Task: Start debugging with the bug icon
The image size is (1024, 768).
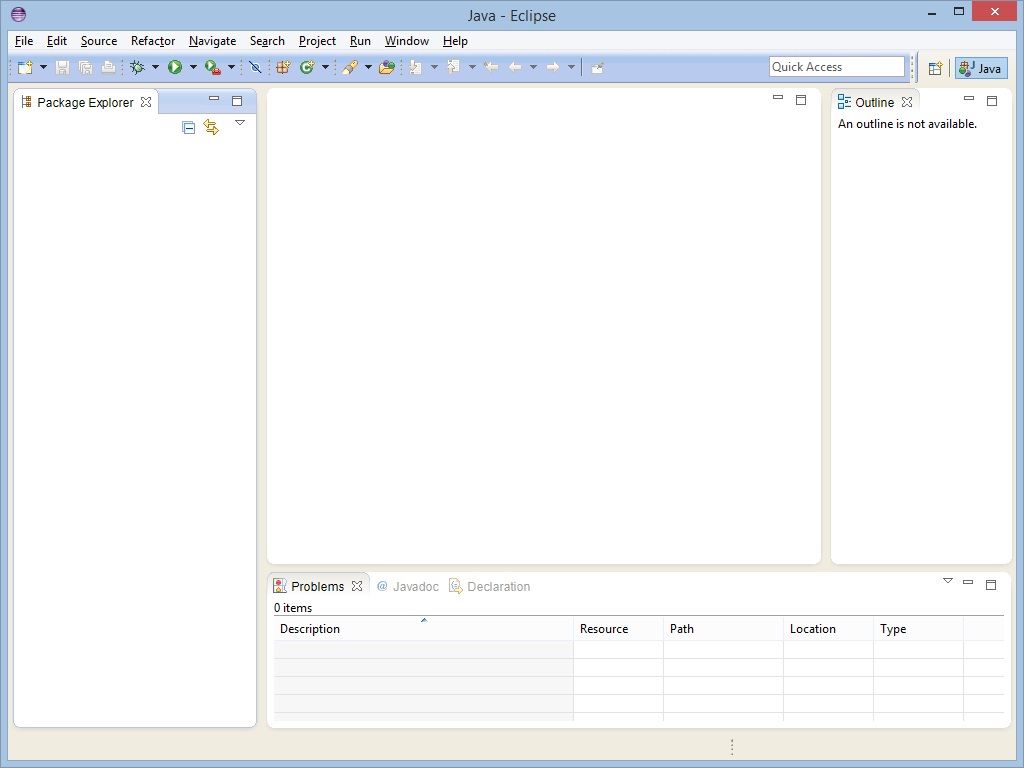Action: [137, 67]
